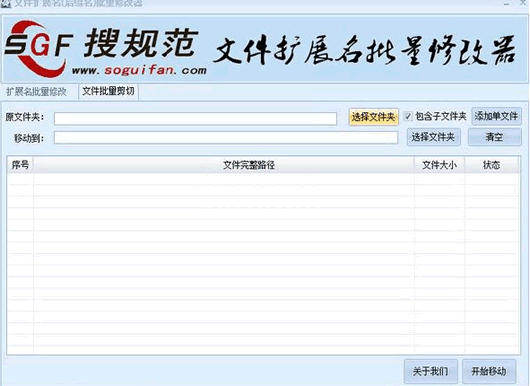This screenshot has height=386, width=530.
Task: Select the 文件批量剪切 tab
Action: pyautogui.click(x=108, y=92)
